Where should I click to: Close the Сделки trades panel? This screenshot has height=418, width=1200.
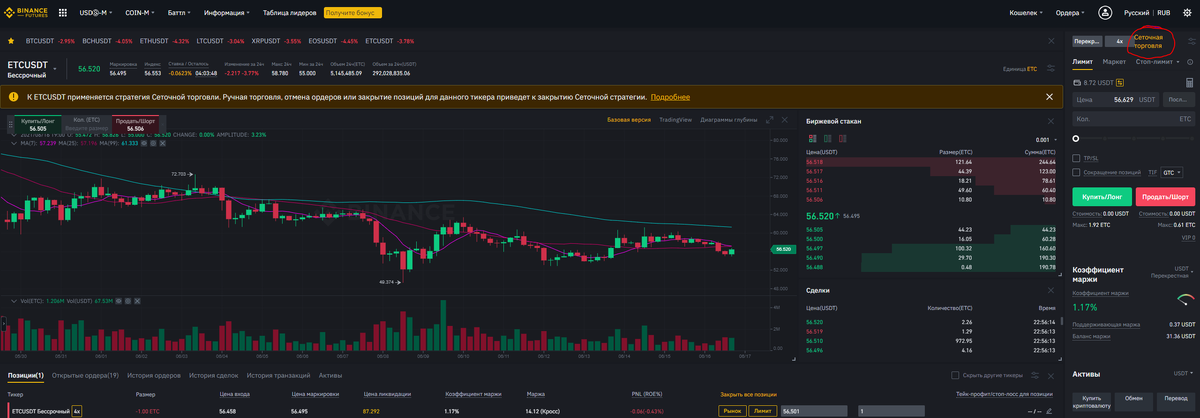point(1053,290)
